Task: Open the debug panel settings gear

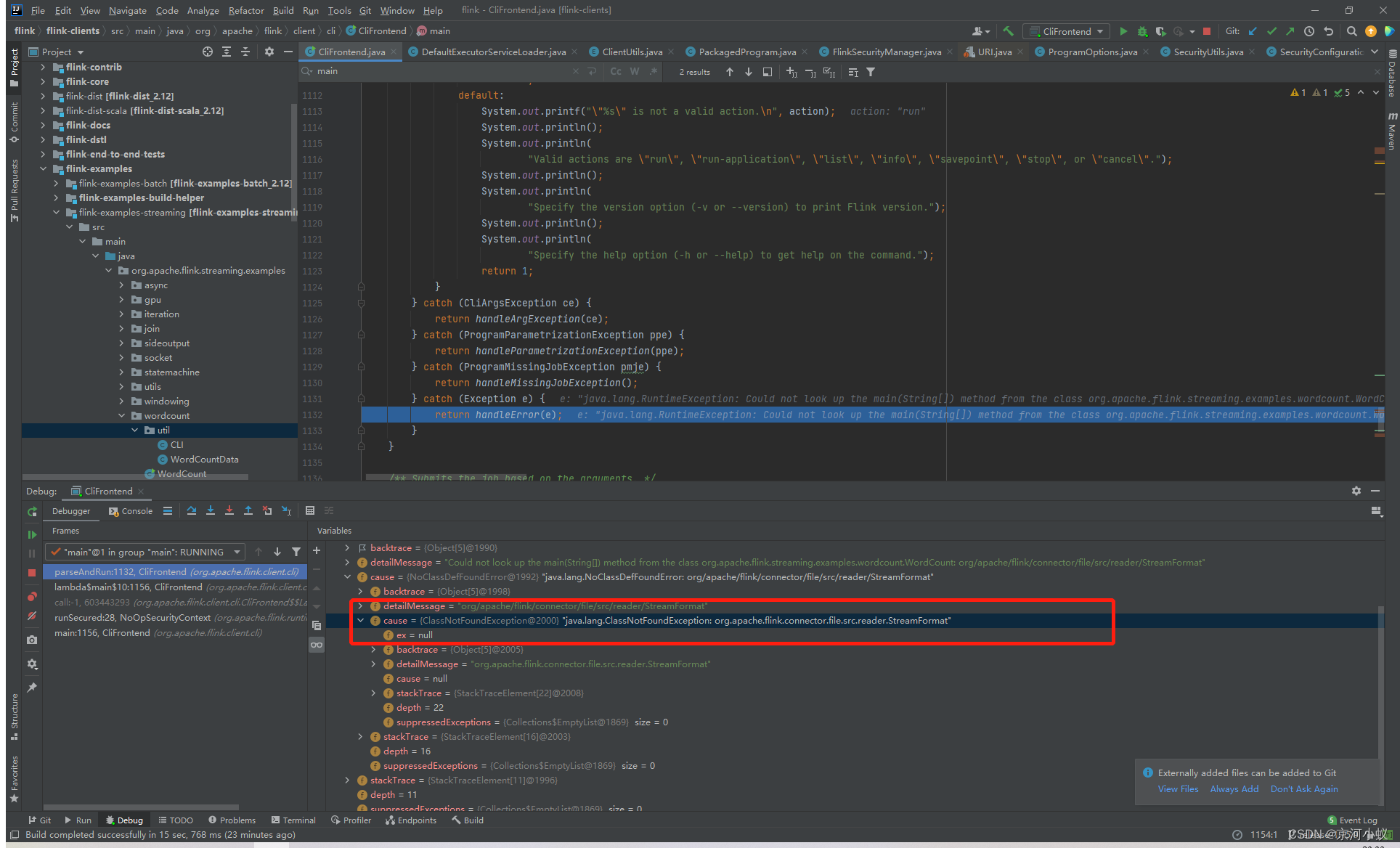Action: coord(1356,491)
